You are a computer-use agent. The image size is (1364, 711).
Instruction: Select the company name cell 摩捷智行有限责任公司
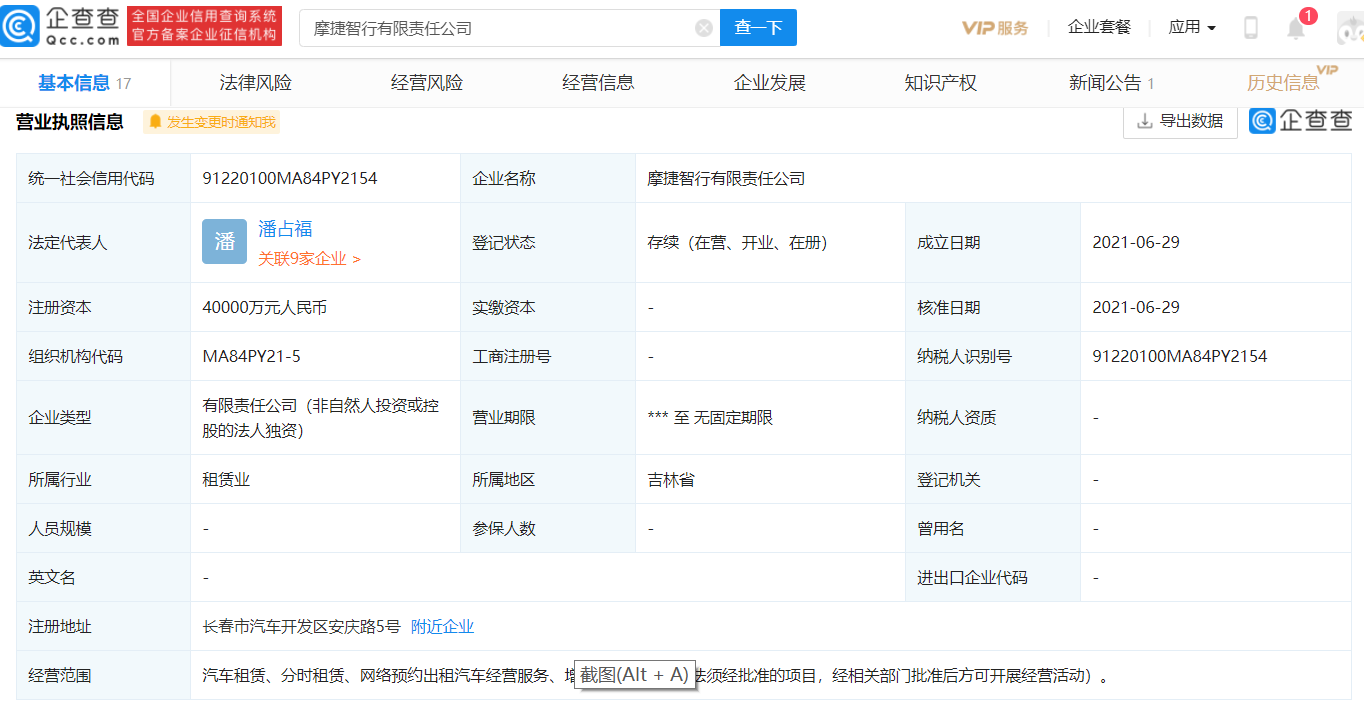[726, 178]
